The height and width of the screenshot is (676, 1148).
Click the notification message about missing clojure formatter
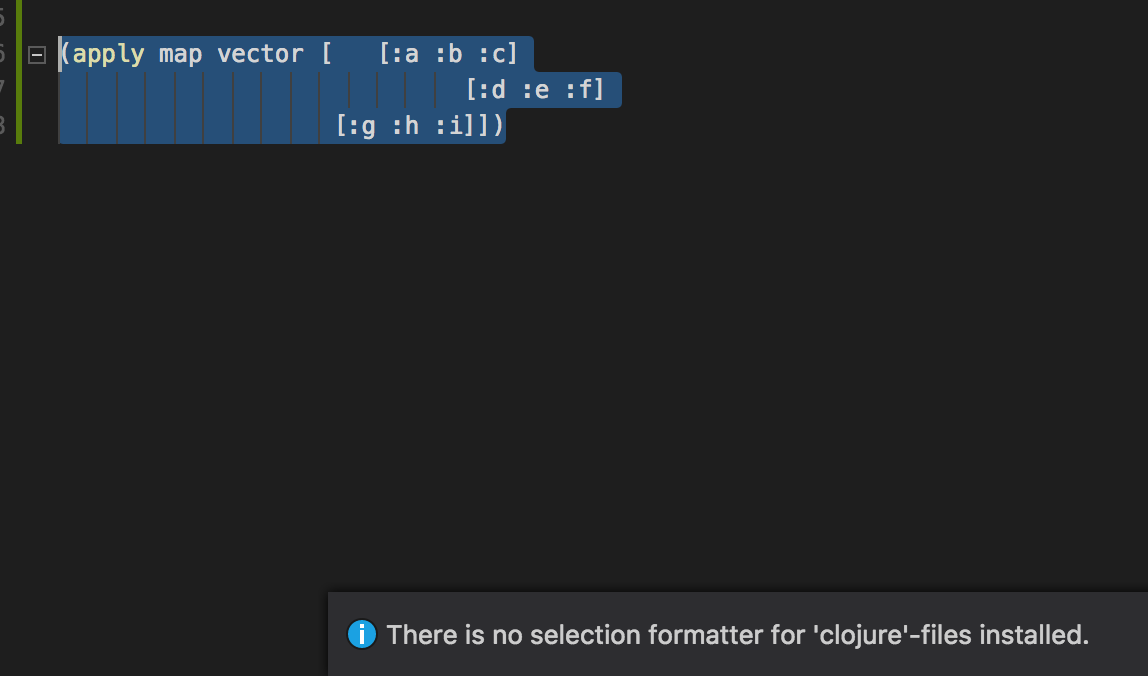736,634
